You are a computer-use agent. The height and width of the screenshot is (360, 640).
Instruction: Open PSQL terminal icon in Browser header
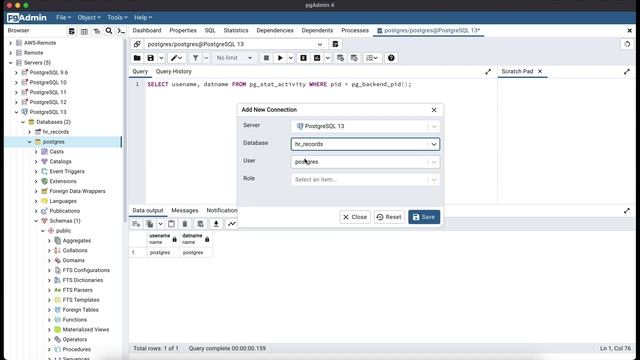coord(121,31)
